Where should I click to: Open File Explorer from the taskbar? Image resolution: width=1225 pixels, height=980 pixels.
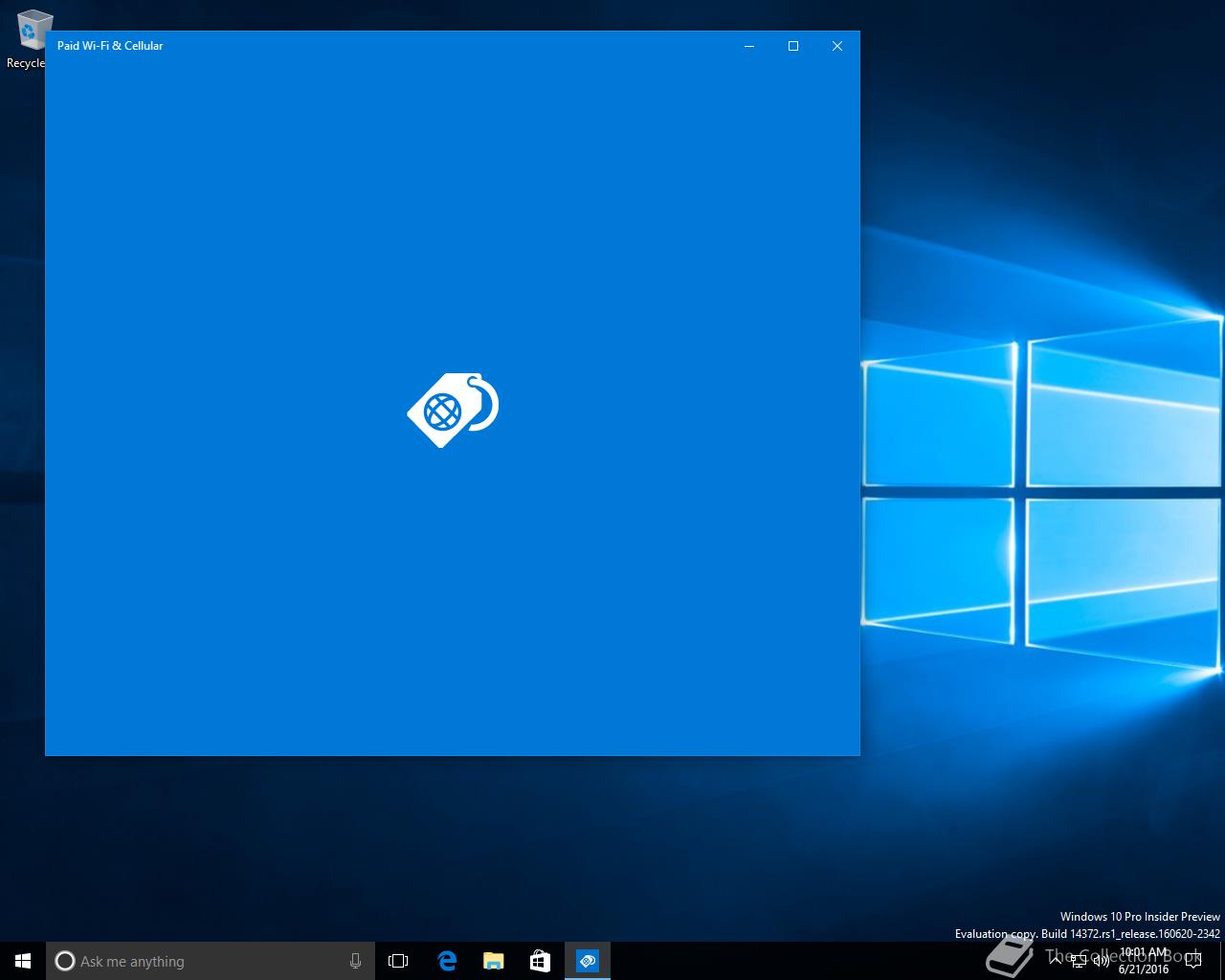coord(493,961)
